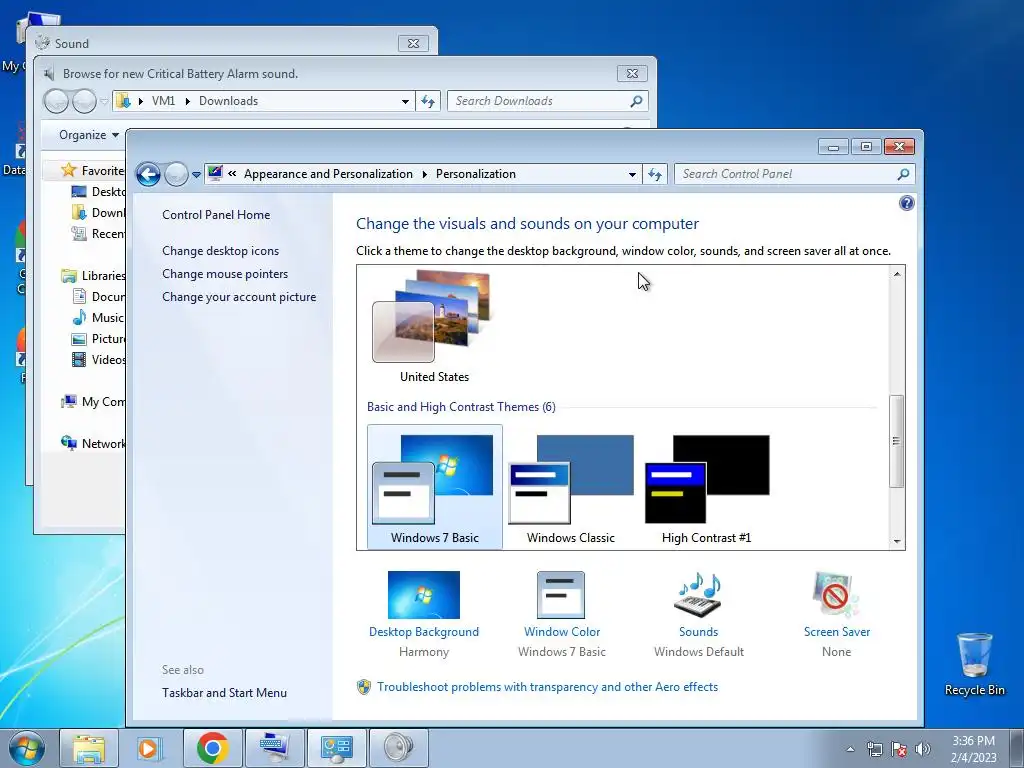Open Control Panel Home
Viewport: 1024px width, 768px height.
(216, 215)
